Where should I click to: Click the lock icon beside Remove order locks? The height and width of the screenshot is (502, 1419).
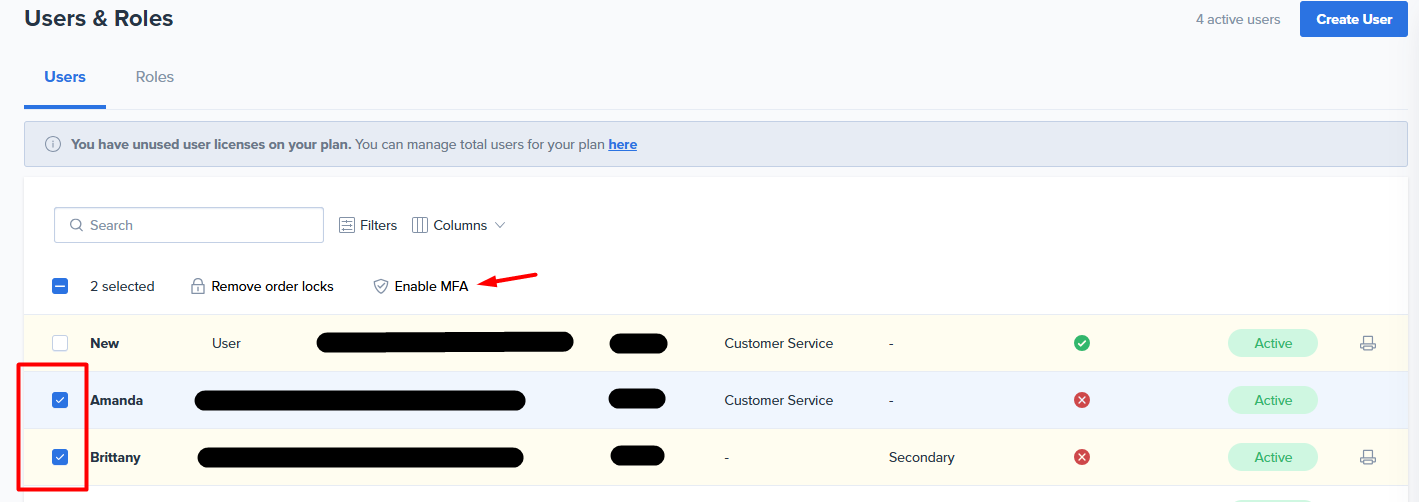tap(198, 286)
